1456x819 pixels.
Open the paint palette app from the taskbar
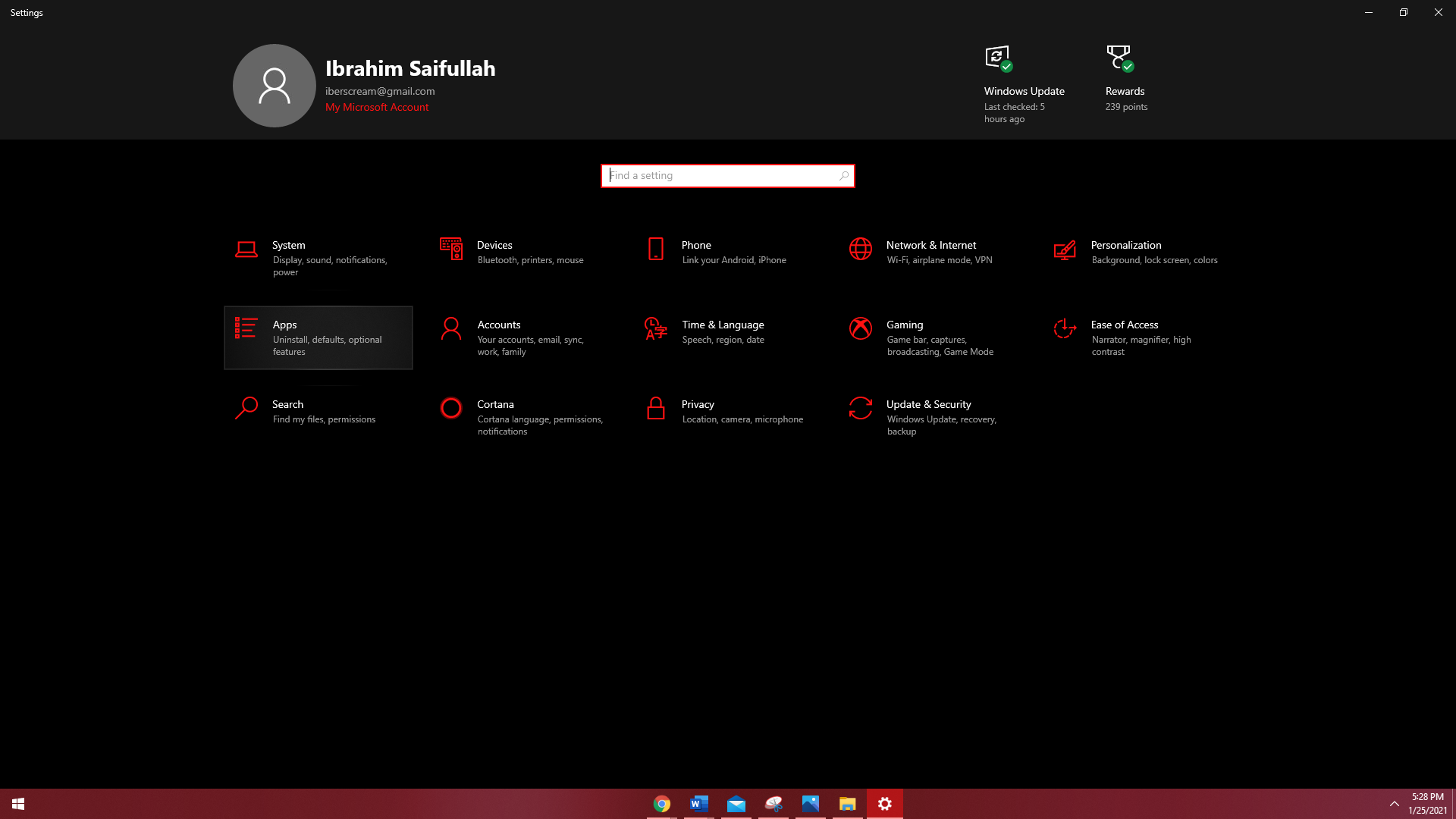(x=773, y=804)
